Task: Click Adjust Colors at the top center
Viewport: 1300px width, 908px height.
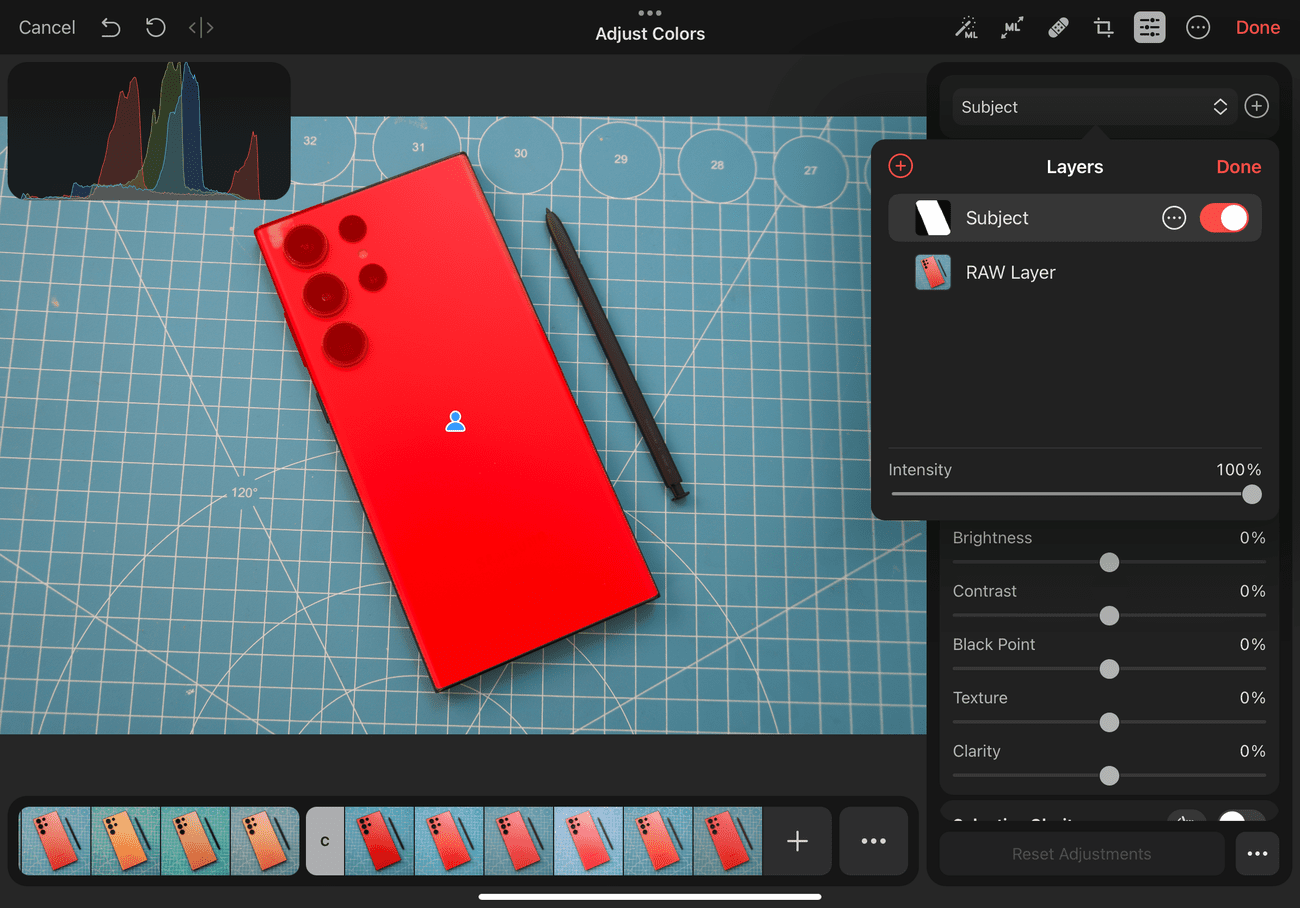Action: tap(650, 33)
